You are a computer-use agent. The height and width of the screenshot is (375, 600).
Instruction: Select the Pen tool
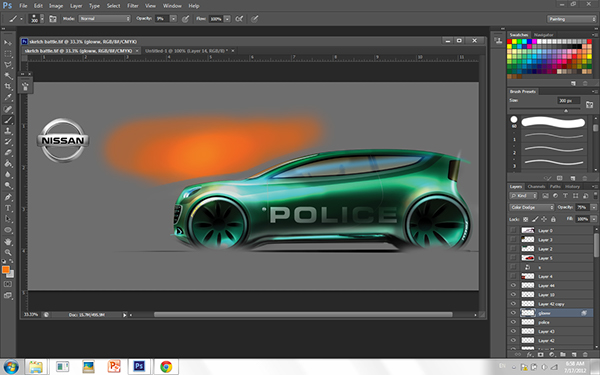point(8,197)
